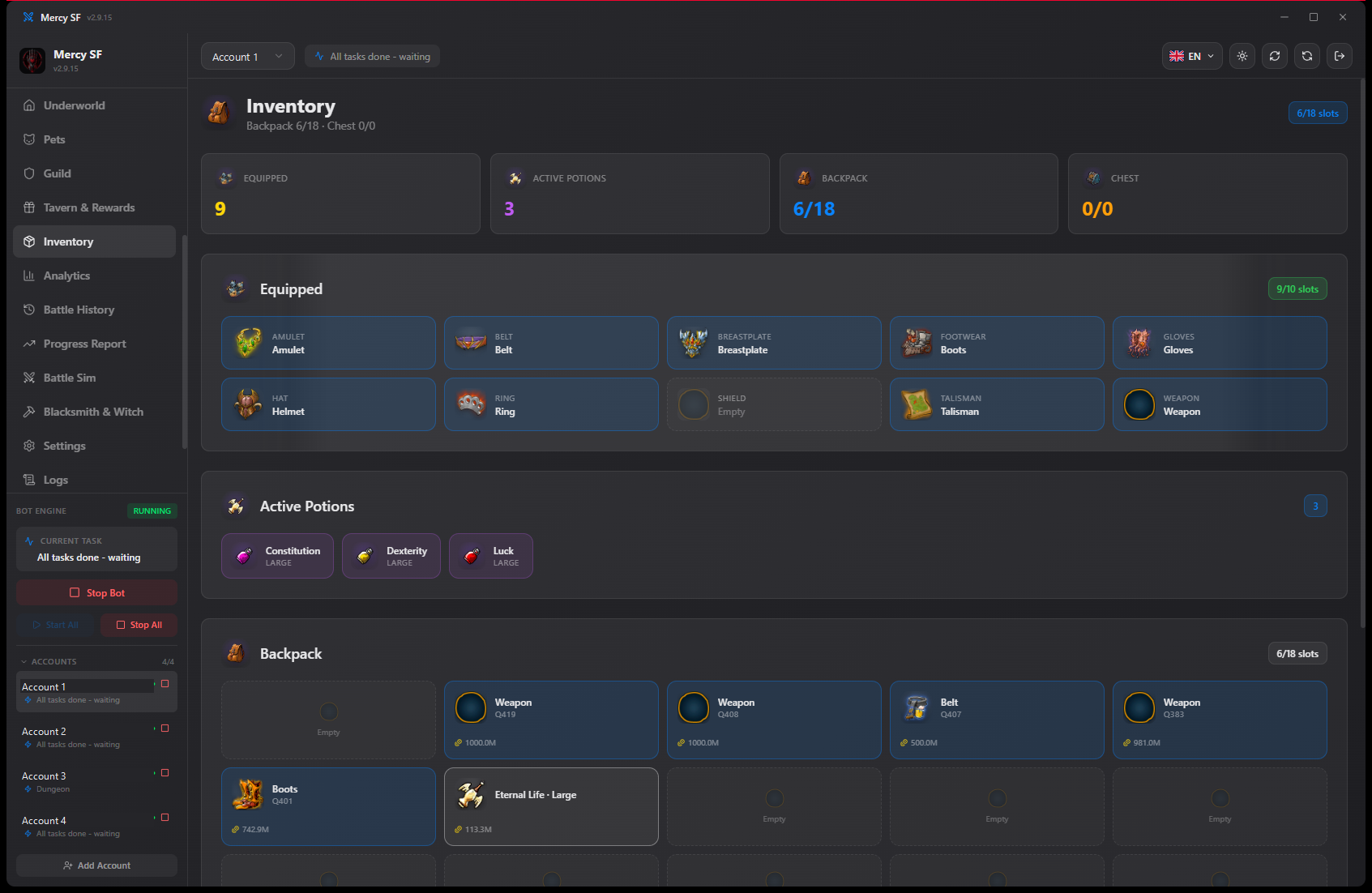Image resolution: width=1372 pixels, height=893 pixels.
Task: Open the Guild page
Action: [94, 173]
